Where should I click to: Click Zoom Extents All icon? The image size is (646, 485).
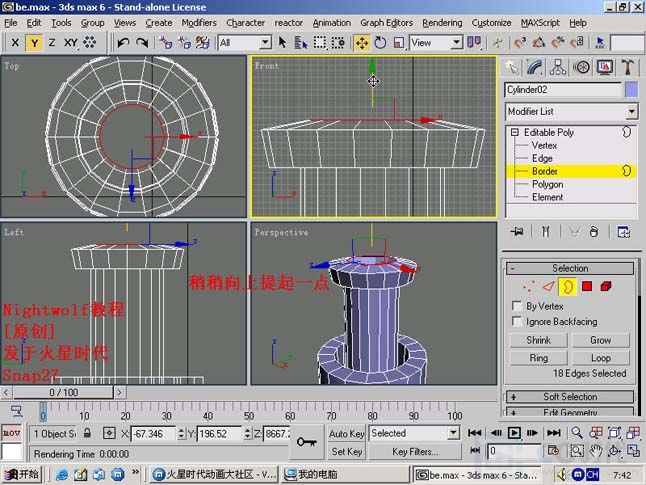point(633,433)
